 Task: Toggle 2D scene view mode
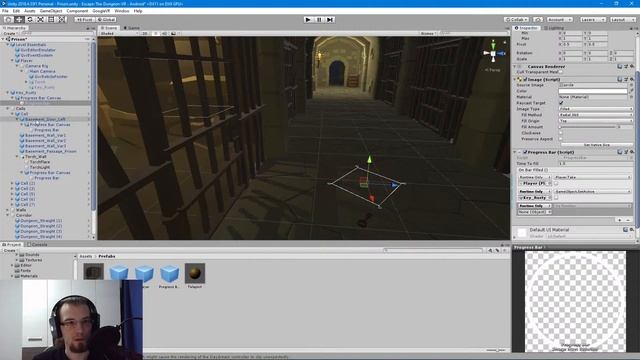144,33
